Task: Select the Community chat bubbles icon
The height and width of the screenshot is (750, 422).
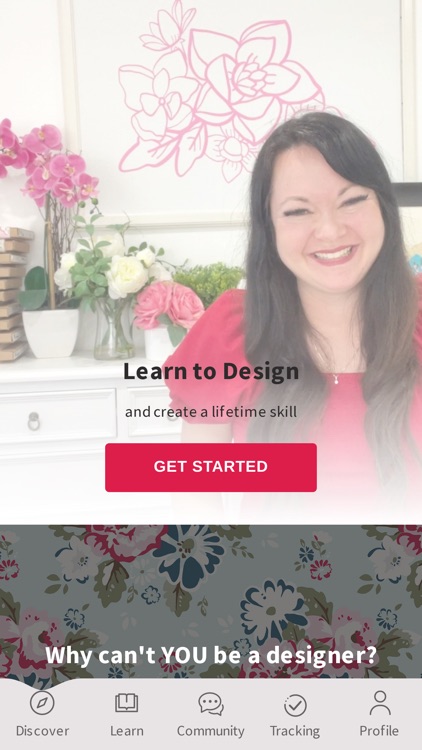Action: coord(211,704)
